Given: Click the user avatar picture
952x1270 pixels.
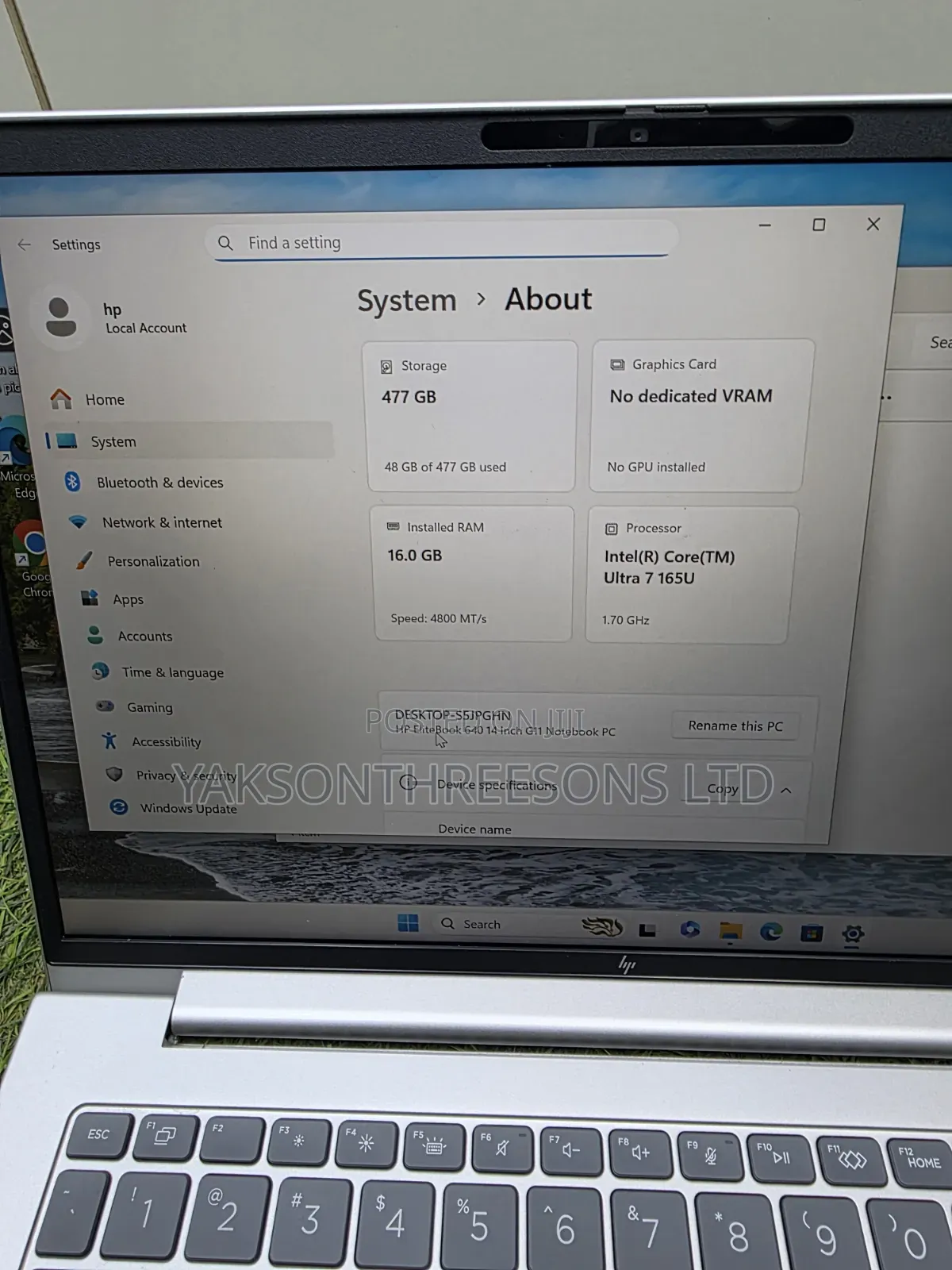Looking at the screenshot, I should 61,317.
